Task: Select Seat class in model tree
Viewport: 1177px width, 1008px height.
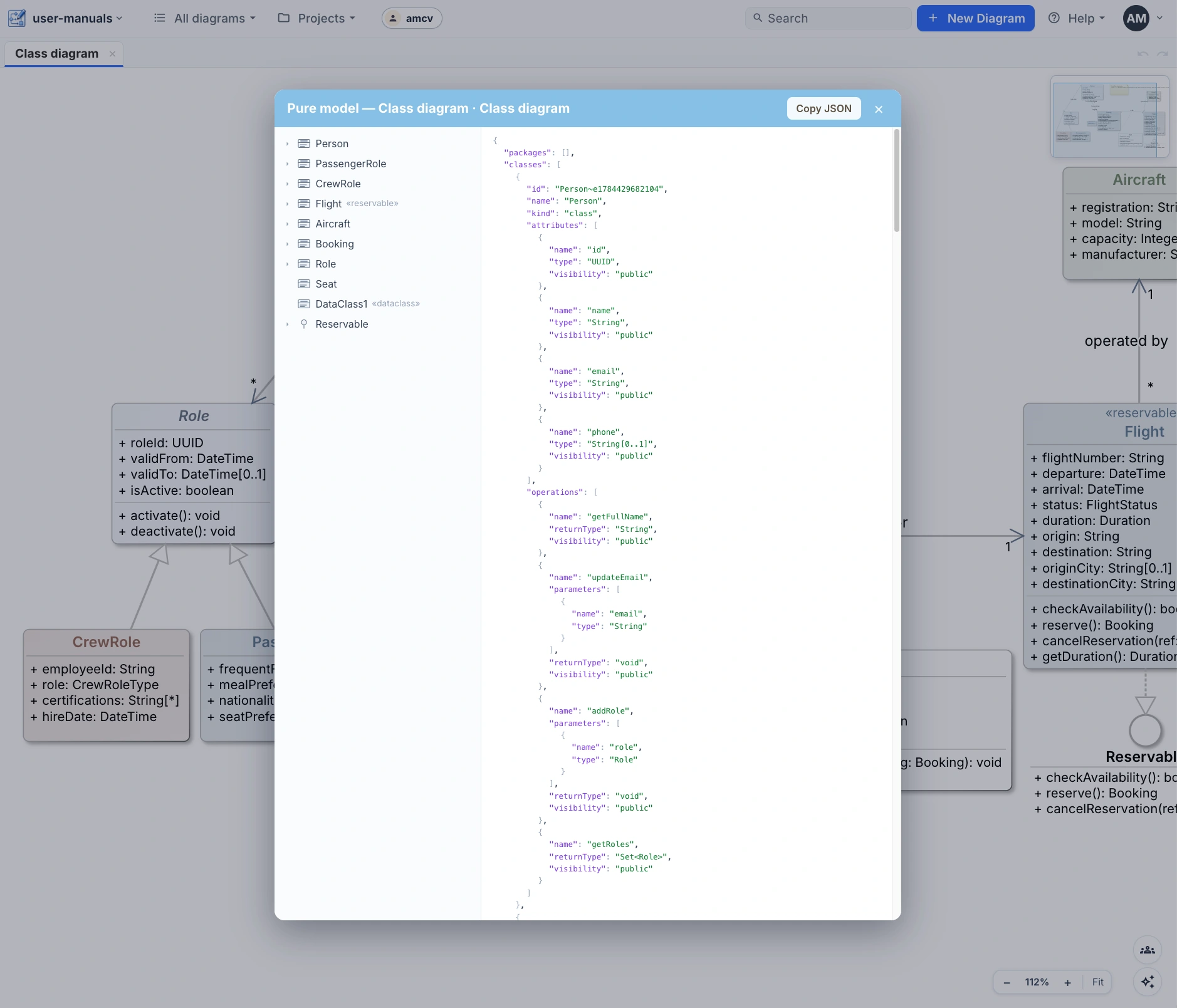Action: pos(326,284)
